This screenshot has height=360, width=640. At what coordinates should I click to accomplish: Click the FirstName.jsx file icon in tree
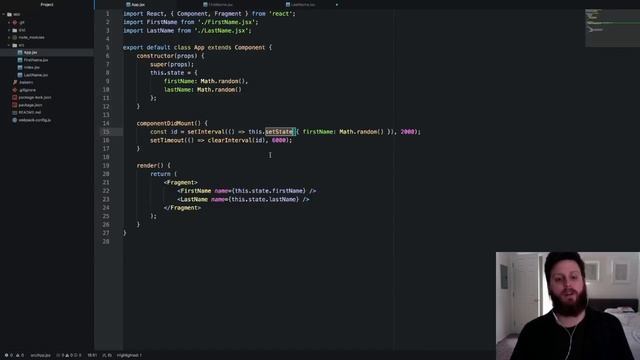click(x=20, y=60)
